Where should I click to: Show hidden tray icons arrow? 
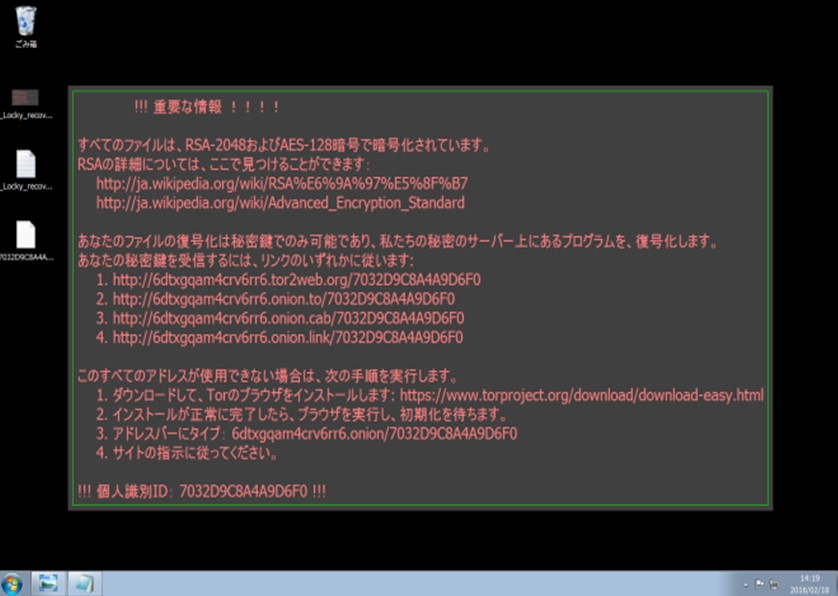pos(745,585)
